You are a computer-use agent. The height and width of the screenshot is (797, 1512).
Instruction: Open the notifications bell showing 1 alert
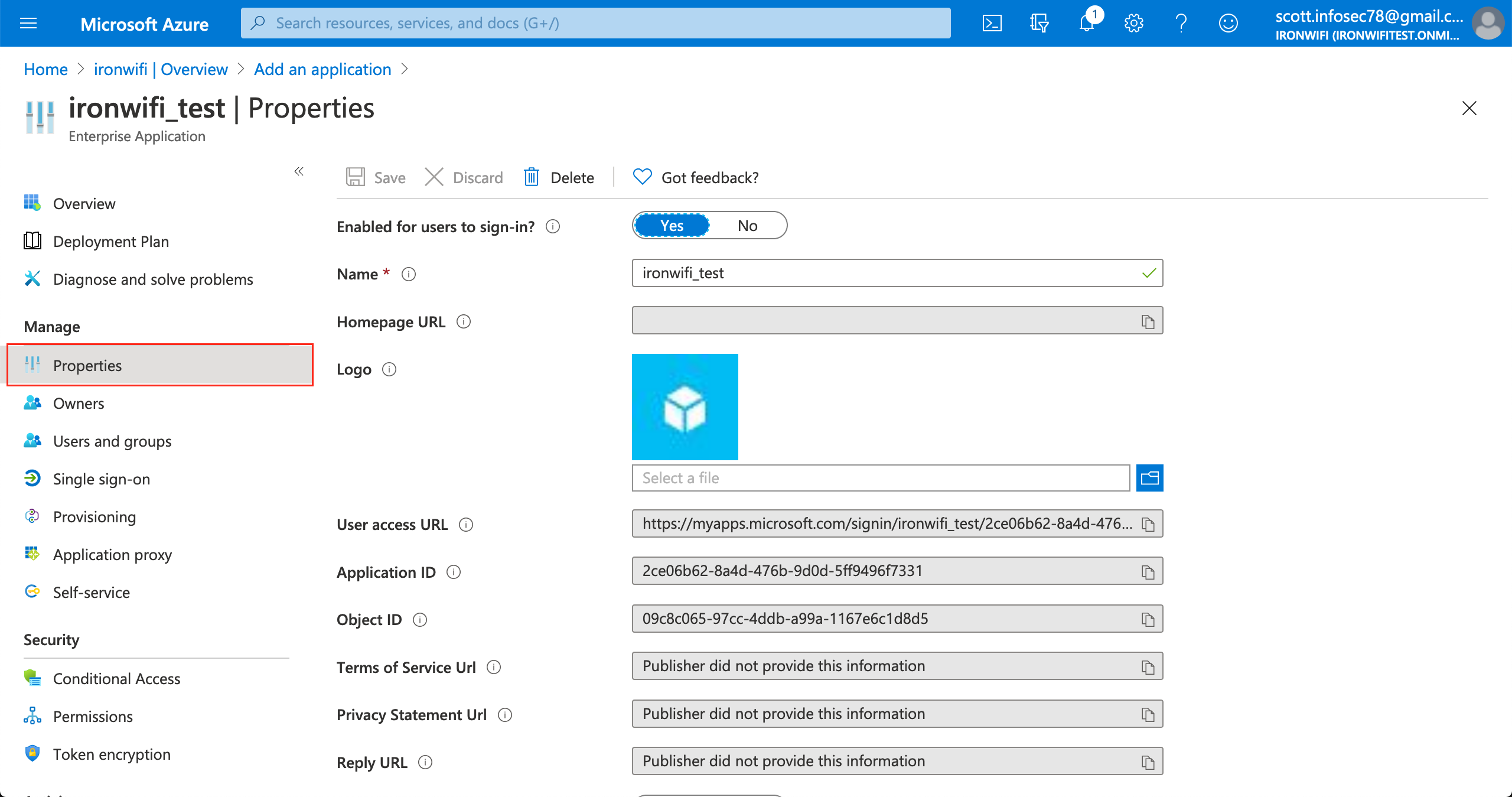click(1086, 24)
